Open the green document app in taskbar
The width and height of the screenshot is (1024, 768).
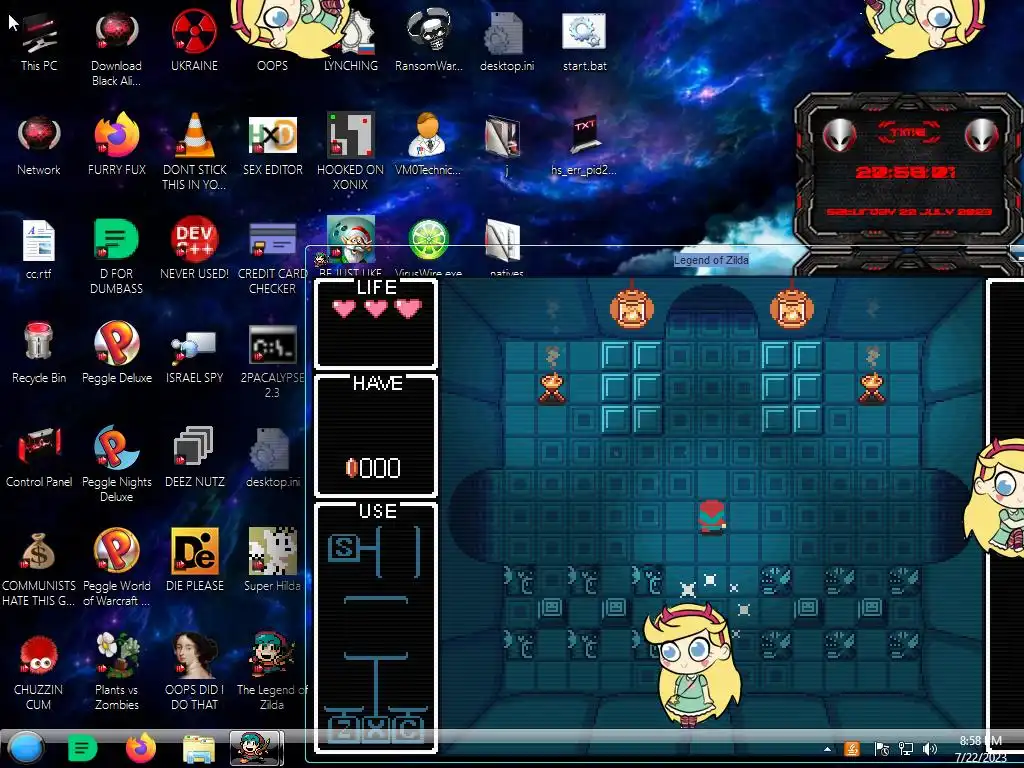pos(82,748)
